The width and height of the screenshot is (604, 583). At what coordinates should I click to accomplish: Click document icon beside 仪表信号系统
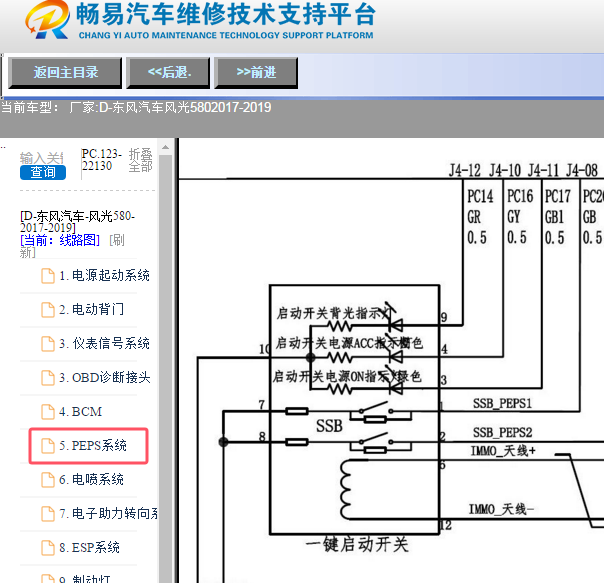48,344
